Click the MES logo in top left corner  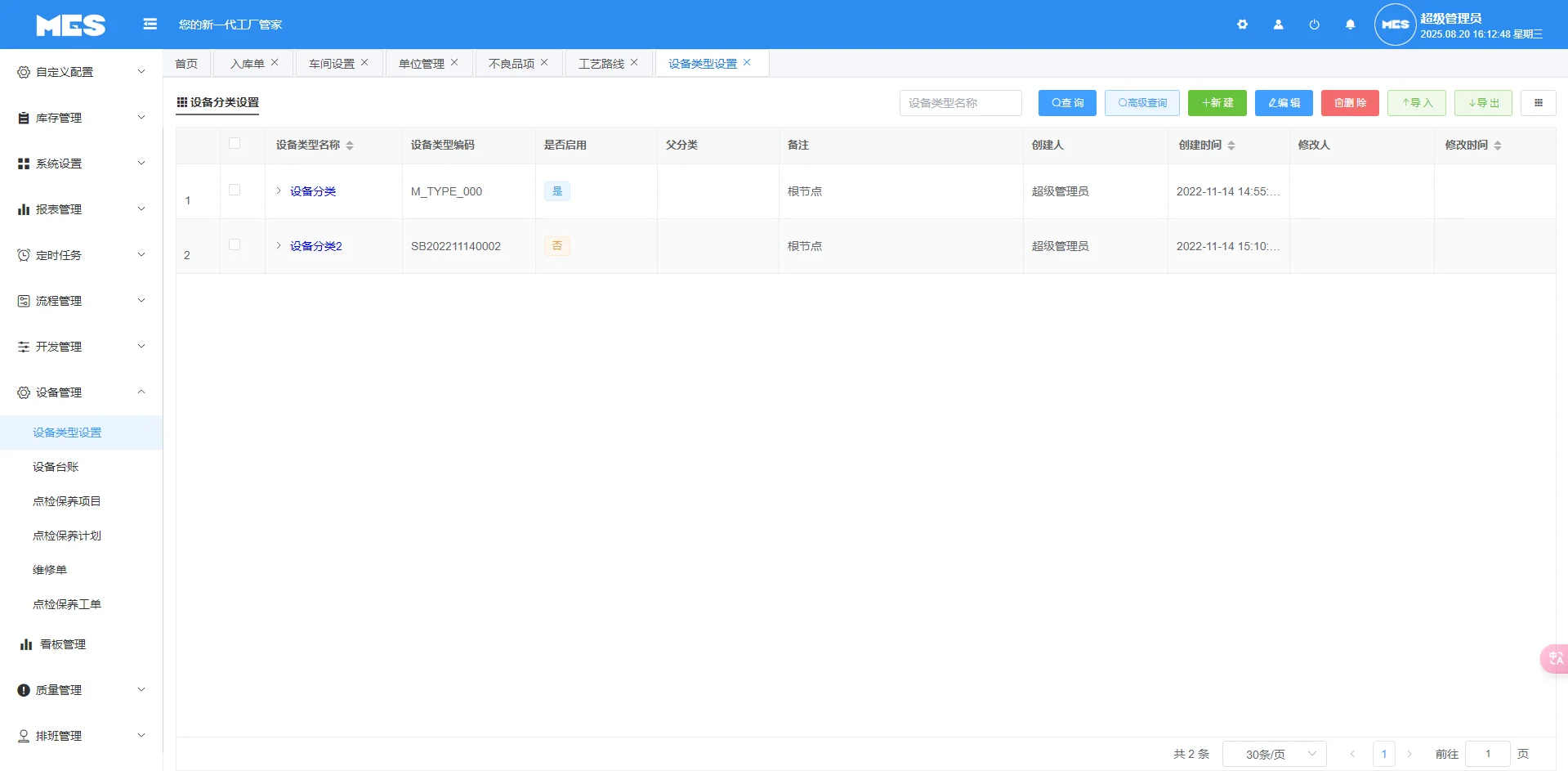tap(71, 25)
